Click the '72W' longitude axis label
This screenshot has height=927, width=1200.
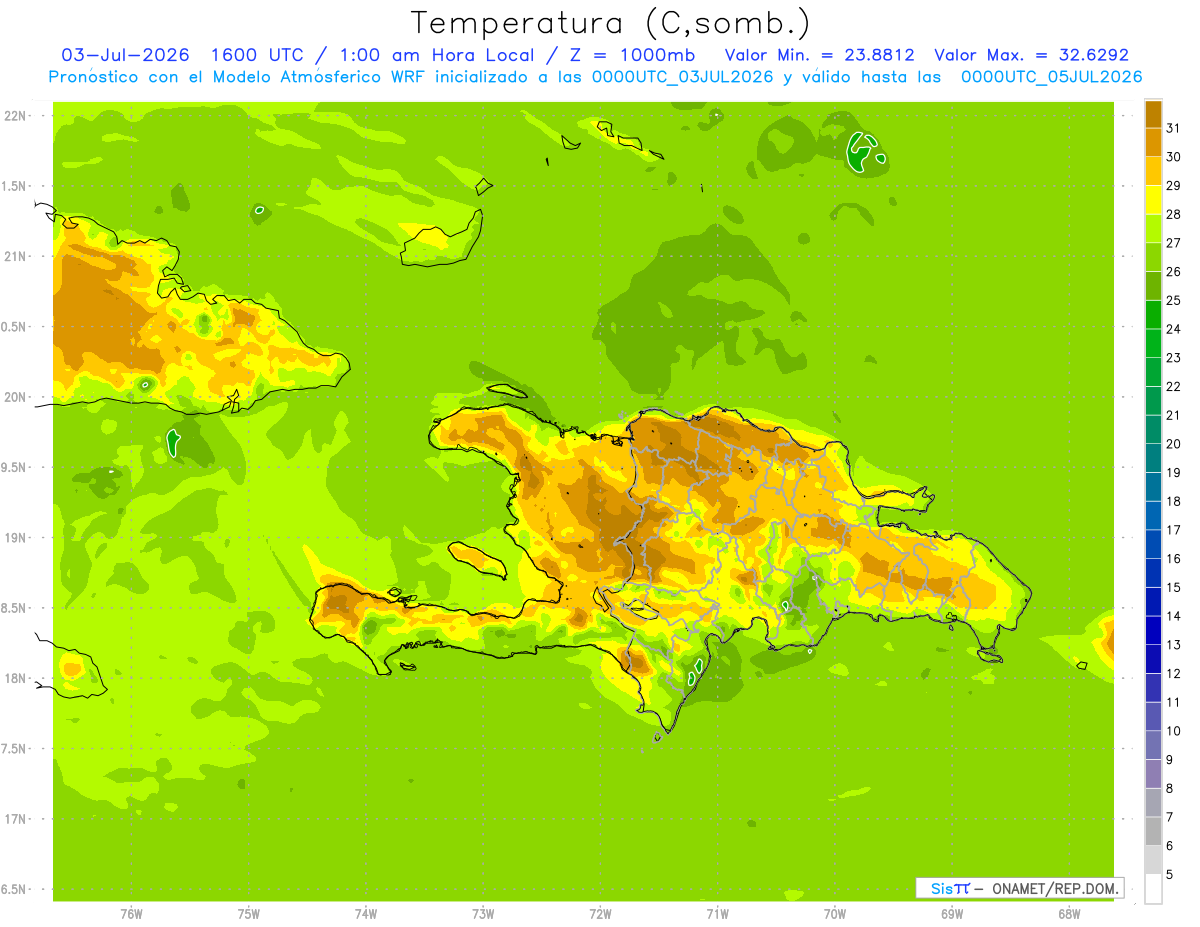point(601,914)
